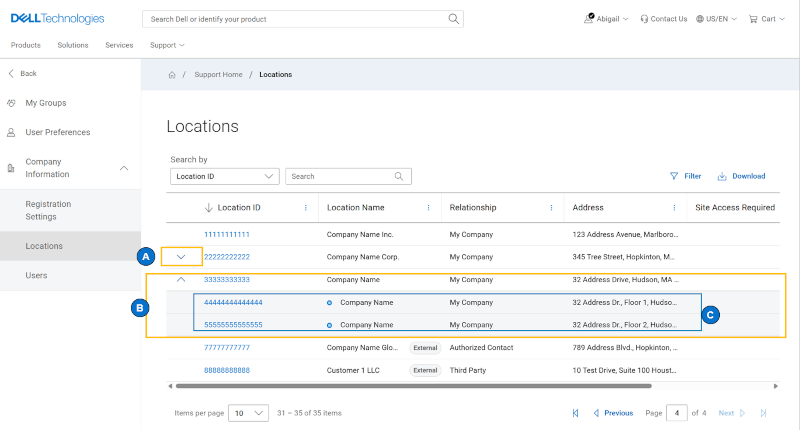Click External badge on Company Name Glo row
The height and width of the screenshot is (430, 800).
426,348
